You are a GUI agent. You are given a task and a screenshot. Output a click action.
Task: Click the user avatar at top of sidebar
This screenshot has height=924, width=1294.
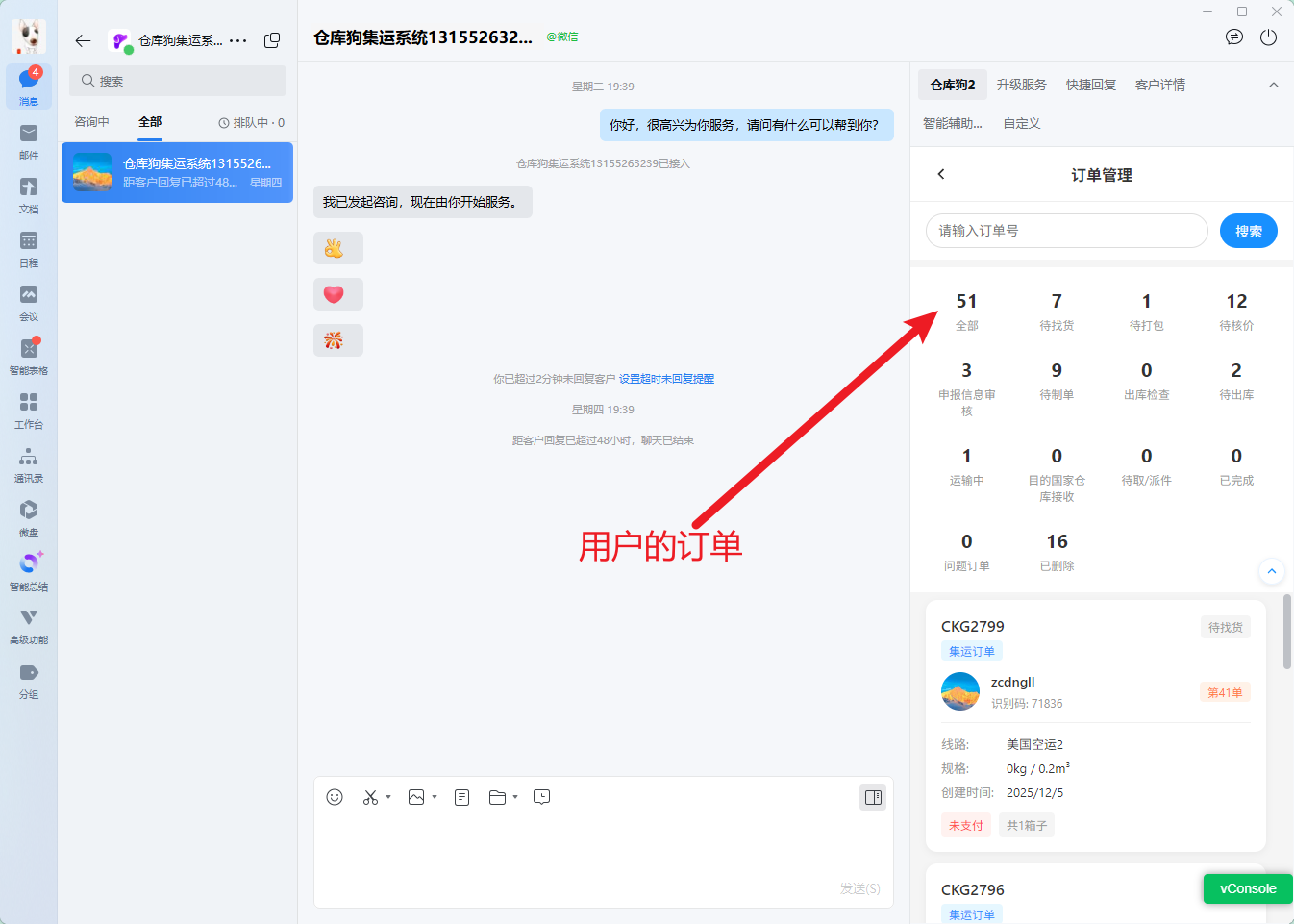coord(29,37)
